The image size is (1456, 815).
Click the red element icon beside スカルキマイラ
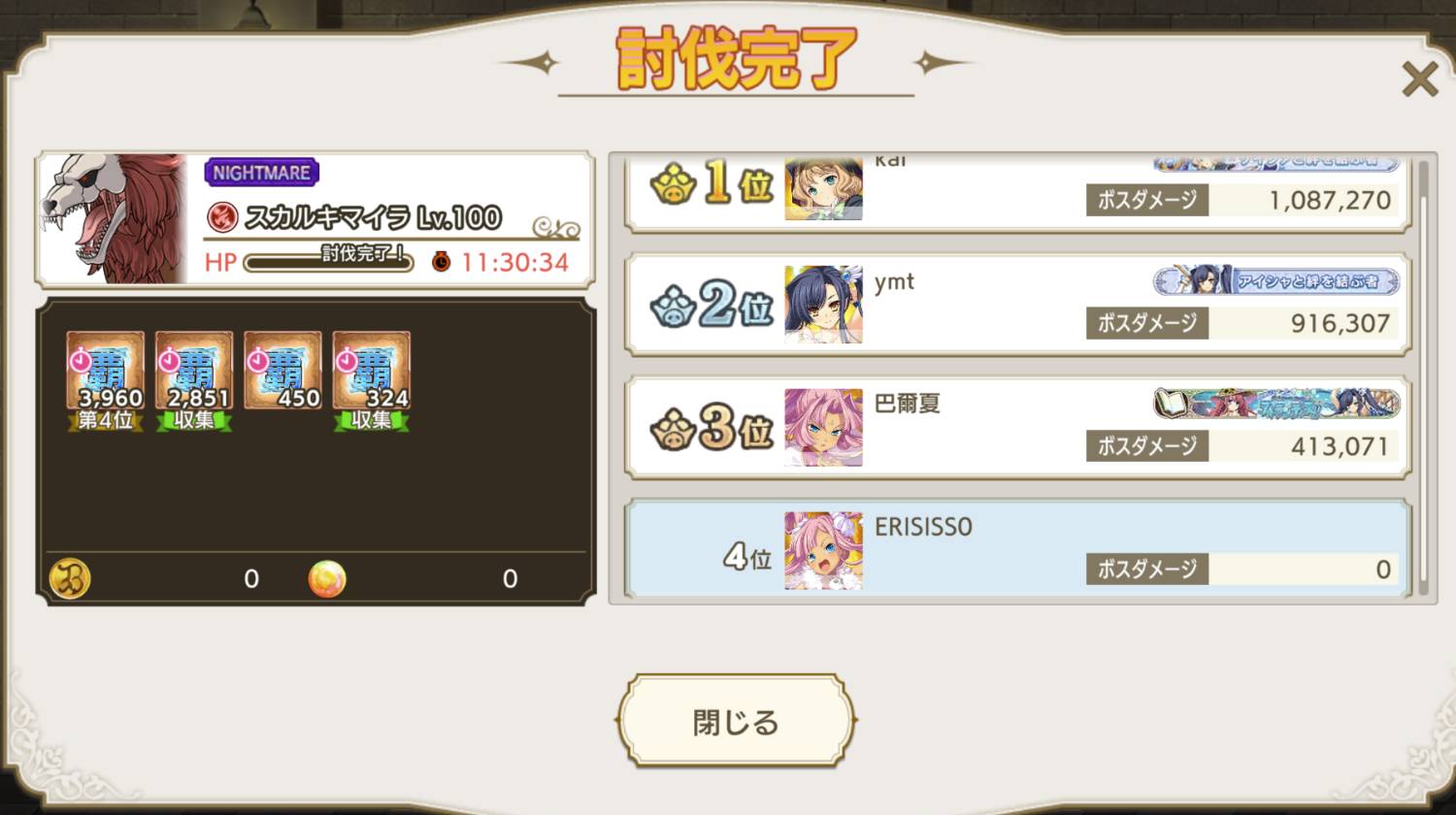(x=222, y=216)
